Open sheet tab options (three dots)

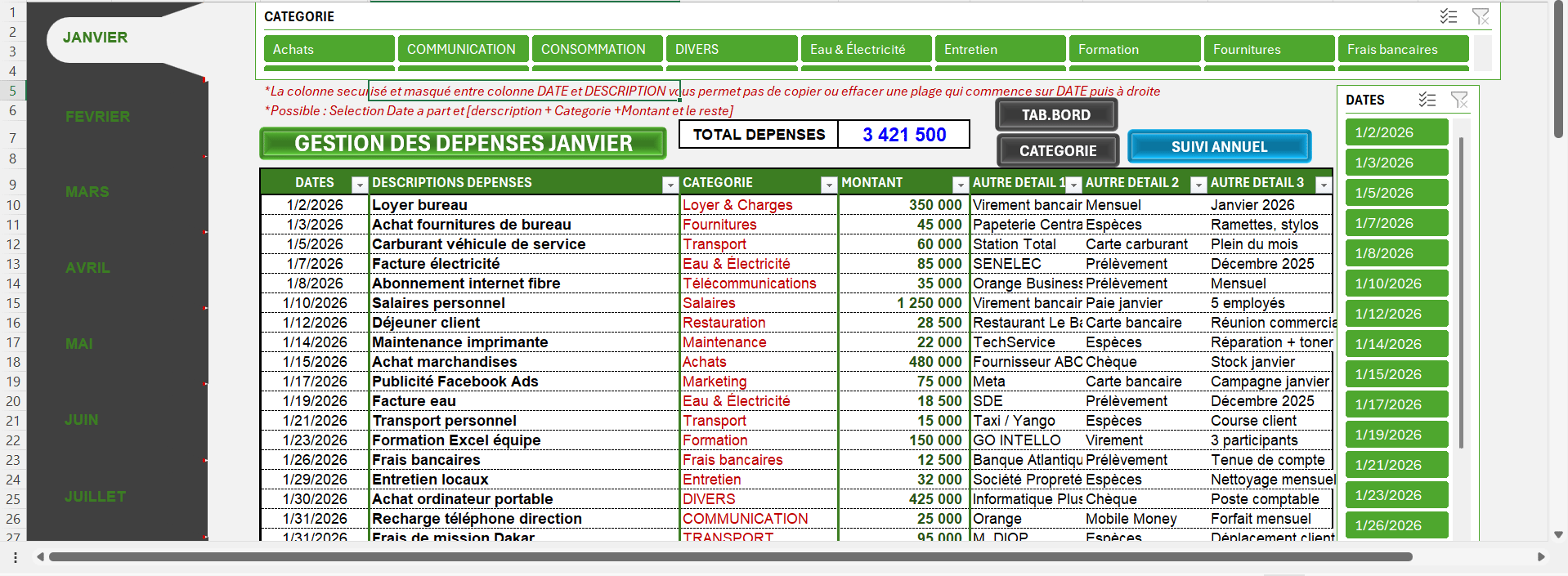coord(16,557)
